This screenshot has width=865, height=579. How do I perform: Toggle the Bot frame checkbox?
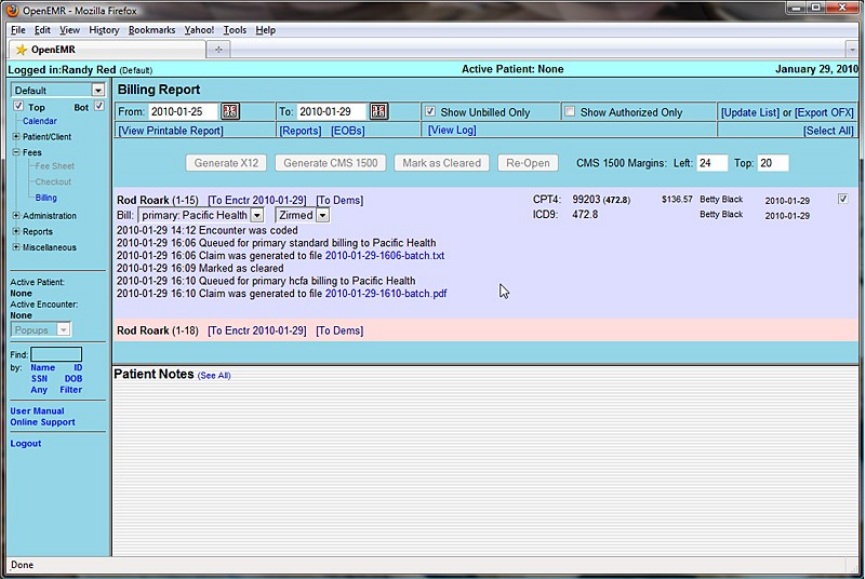click(99, 106)
